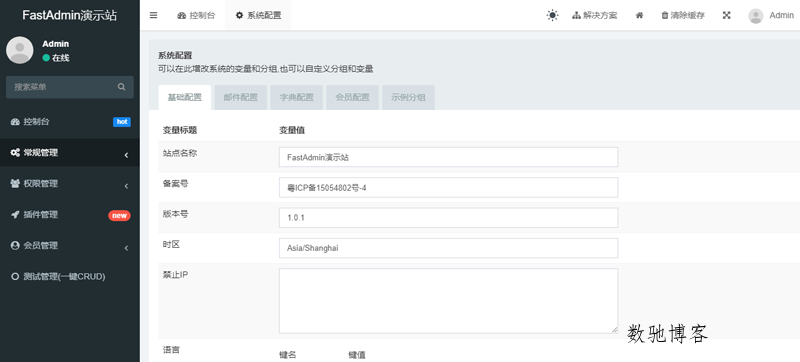
Task: Expand 权限管理 in the sidebar
Action: (x=70, y=184)
